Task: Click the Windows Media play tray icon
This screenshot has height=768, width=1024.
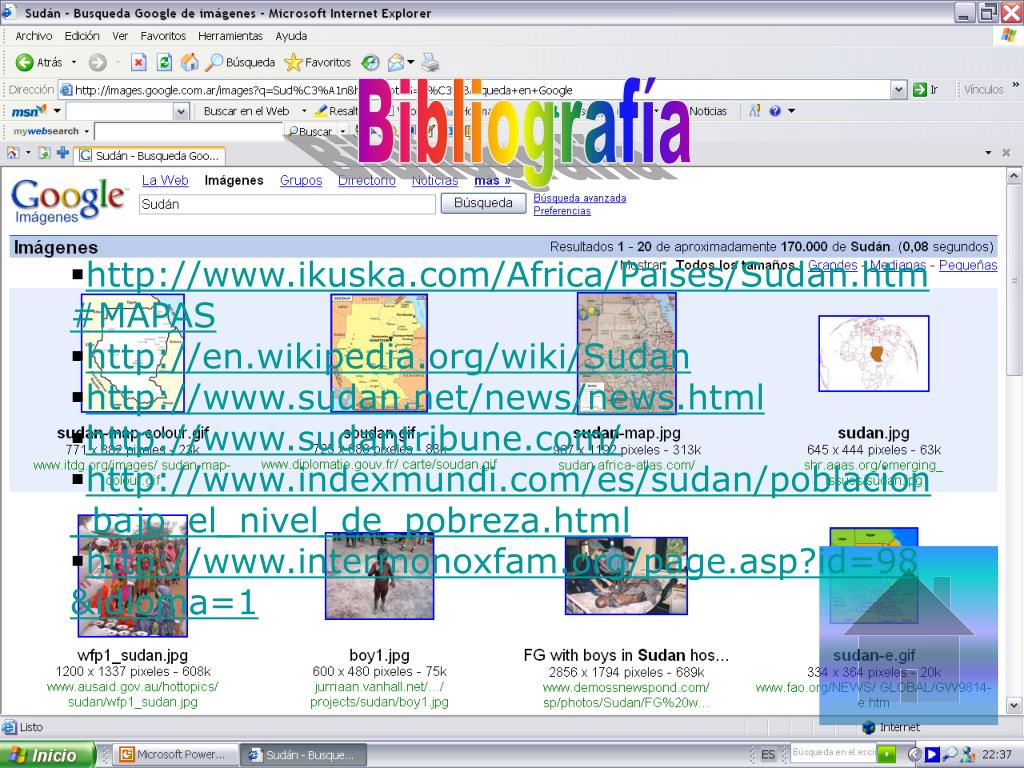Action: [932, 754]
